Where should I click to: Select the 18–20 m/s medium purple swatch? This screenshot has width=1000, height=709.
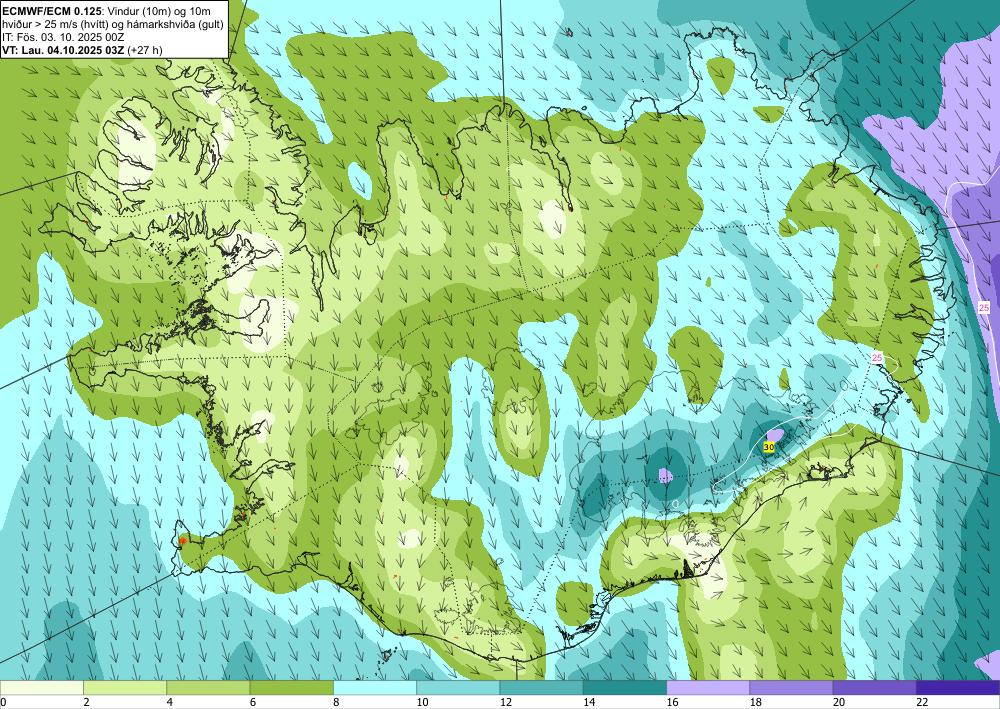point(791,688)
